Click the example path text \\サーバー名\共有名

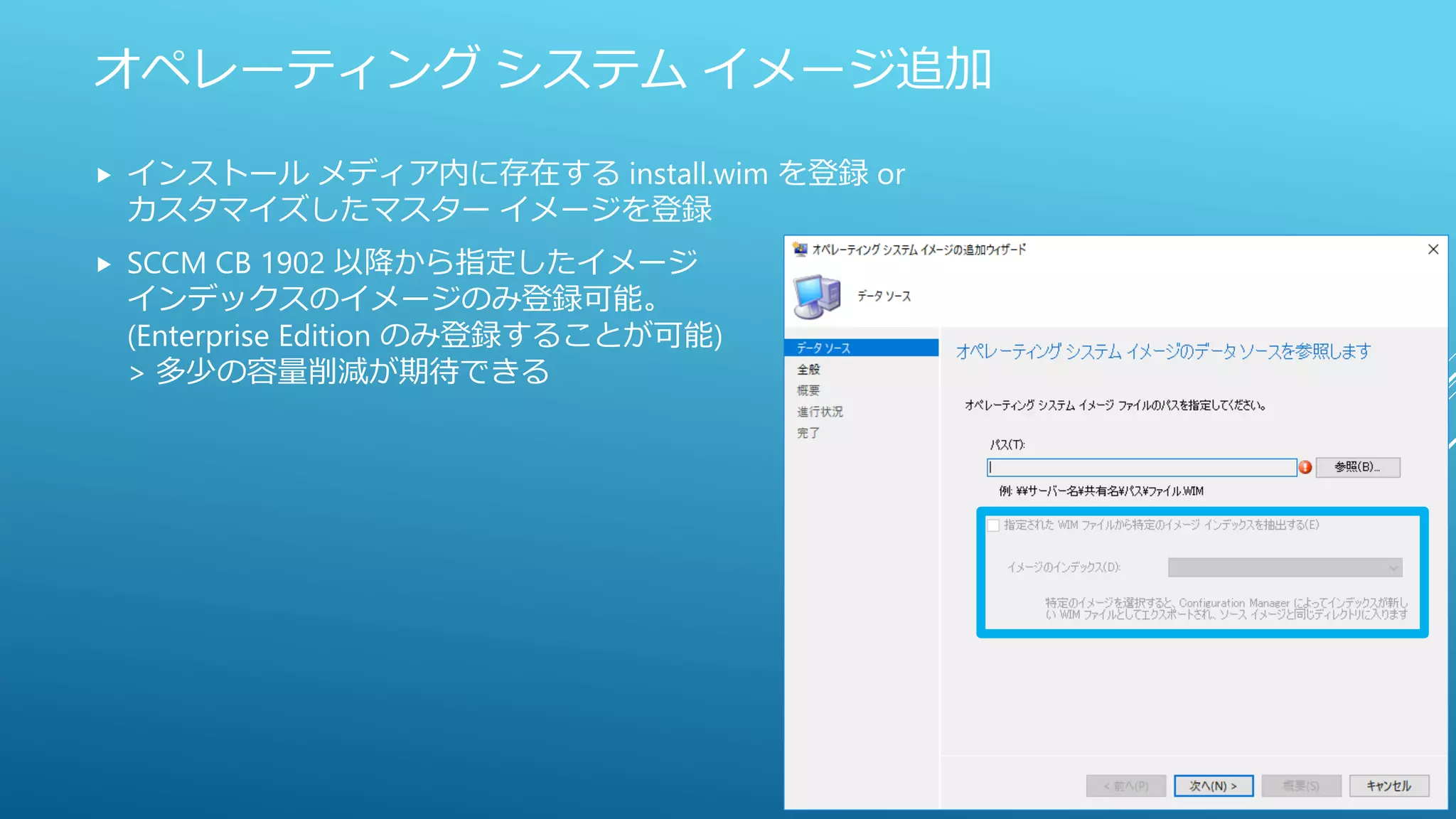(1101, 491)
